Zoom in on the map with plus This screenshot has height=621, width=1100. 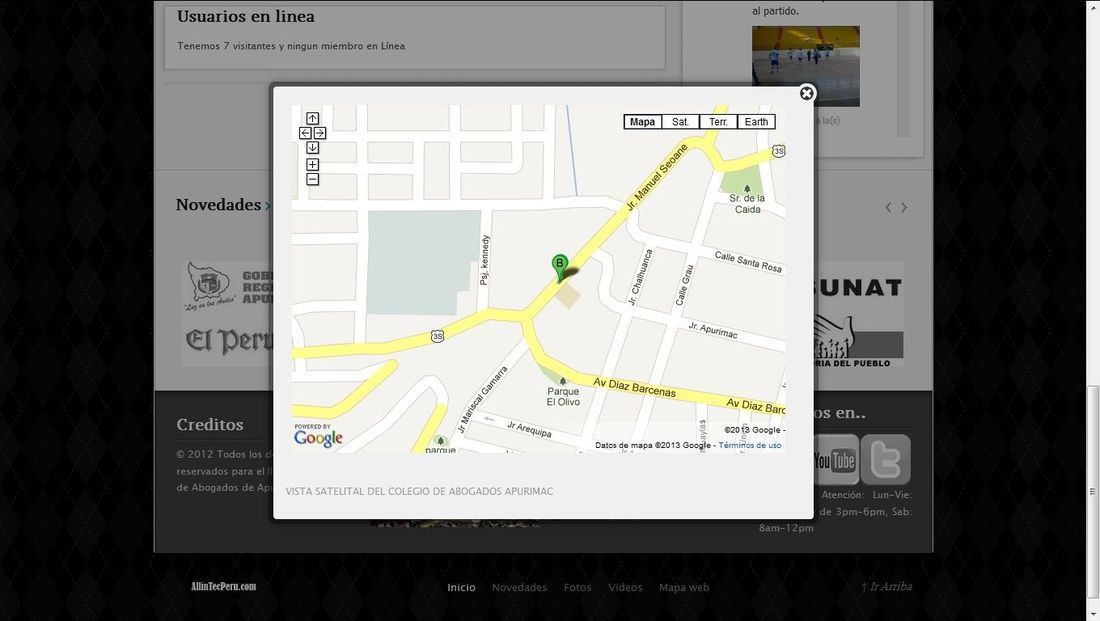tap(313, 164)
